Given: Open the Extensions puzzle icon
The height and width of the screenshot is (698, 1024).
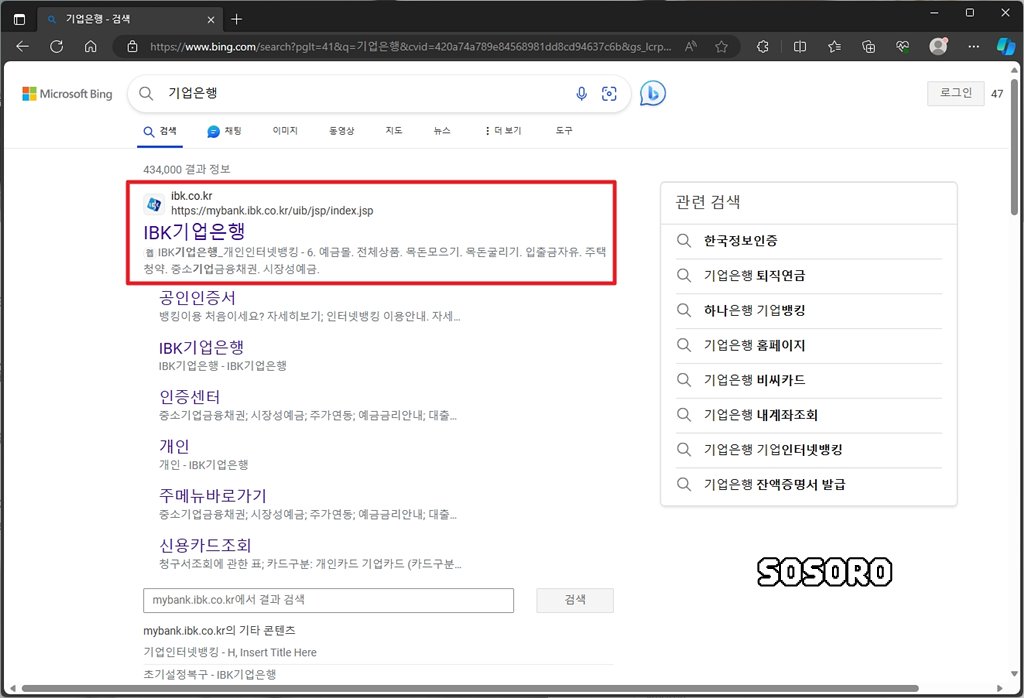Looking at the screenshot, I should [x=762, y=46].
